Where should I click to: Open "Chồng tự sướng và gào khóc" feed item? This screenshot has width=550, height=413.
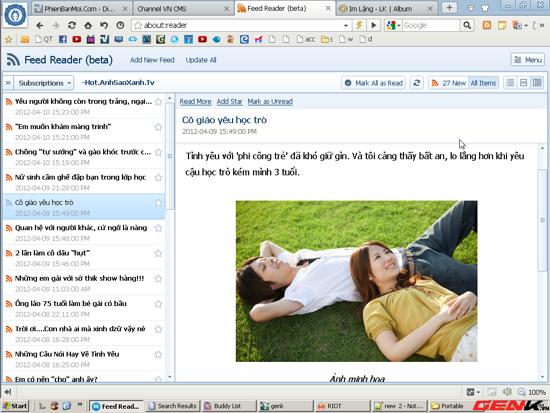83,157
